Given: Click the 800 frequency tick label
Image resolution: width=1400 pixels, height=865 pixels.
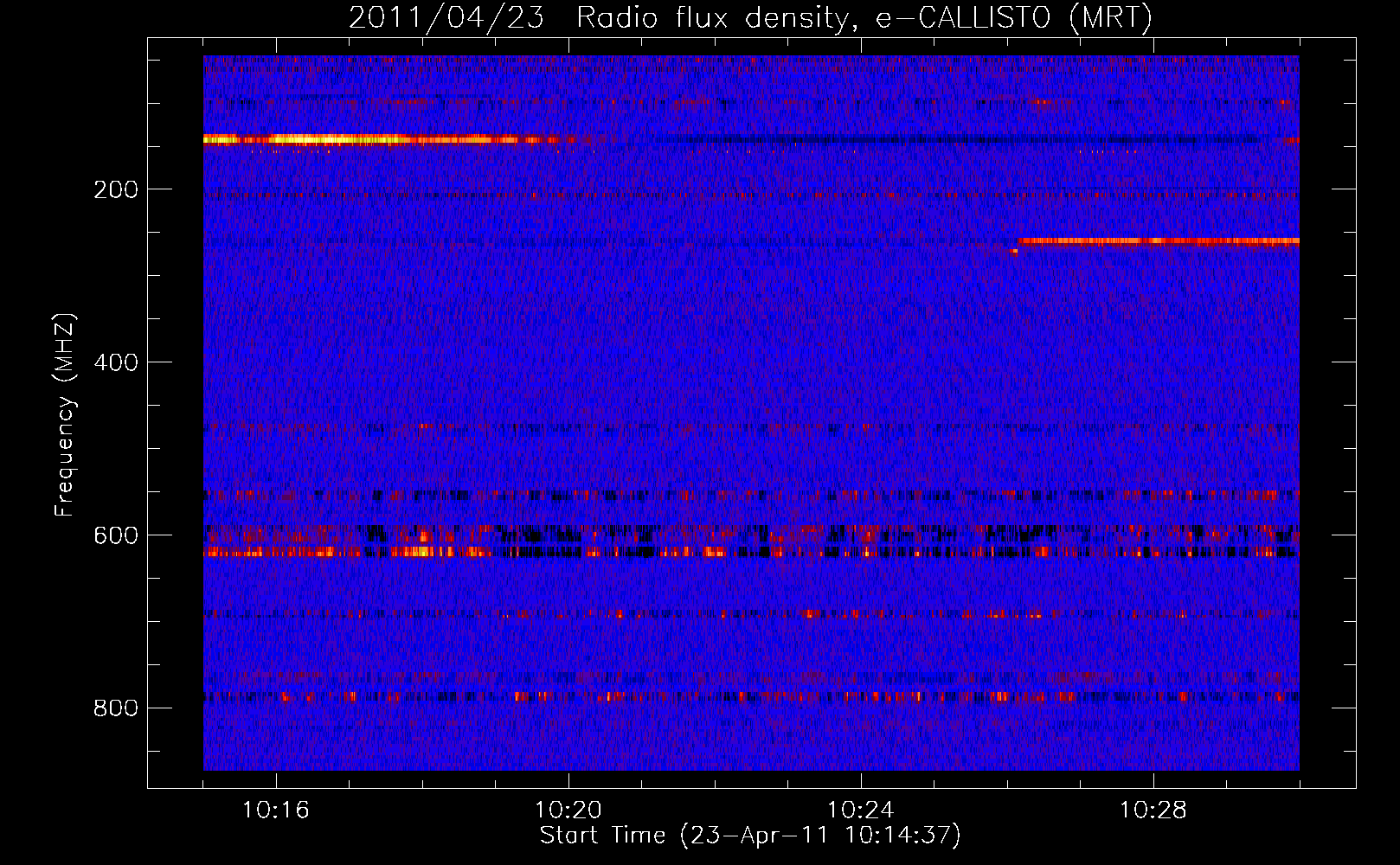Looking at the screenshot, I should click(x=116, y=708).
